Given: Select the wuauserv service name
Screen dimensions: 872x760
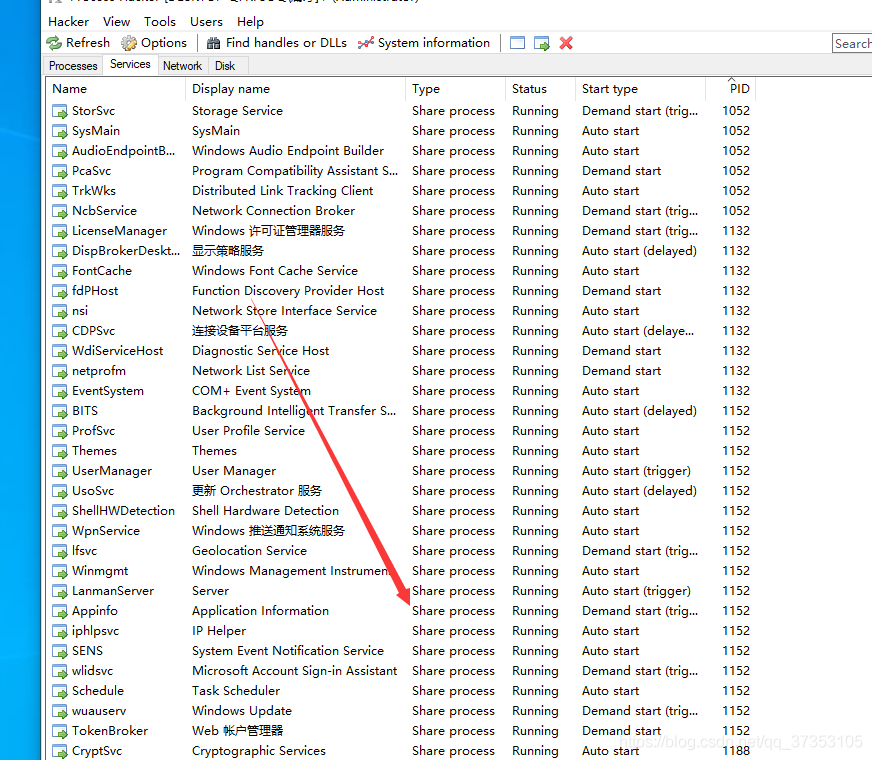Looking at the screenshot, I should click(x=99, y=711).
